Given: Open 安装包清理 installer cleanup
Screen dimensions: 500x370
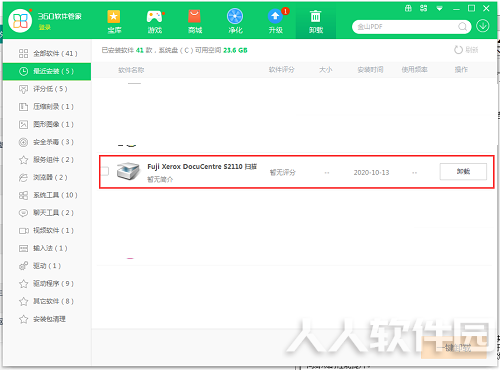Looking at the screenshot, I should (x=47, y=319).
